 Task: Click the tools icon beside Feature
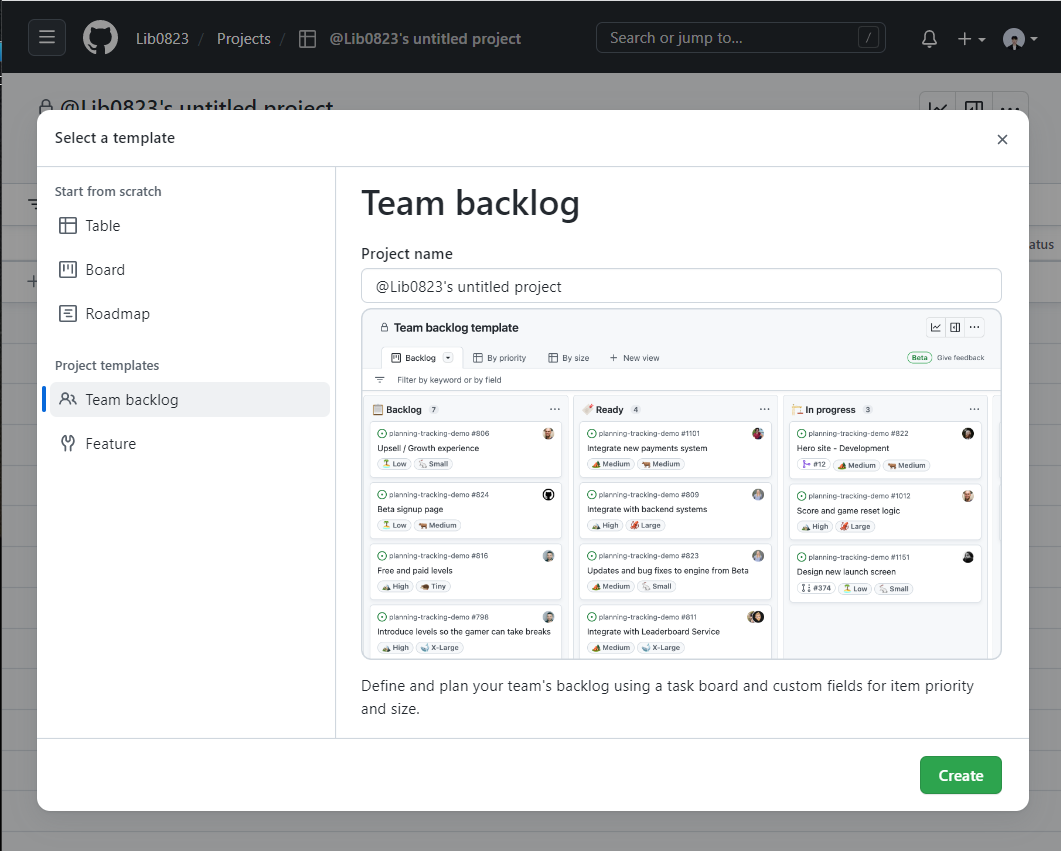point(68,443)
